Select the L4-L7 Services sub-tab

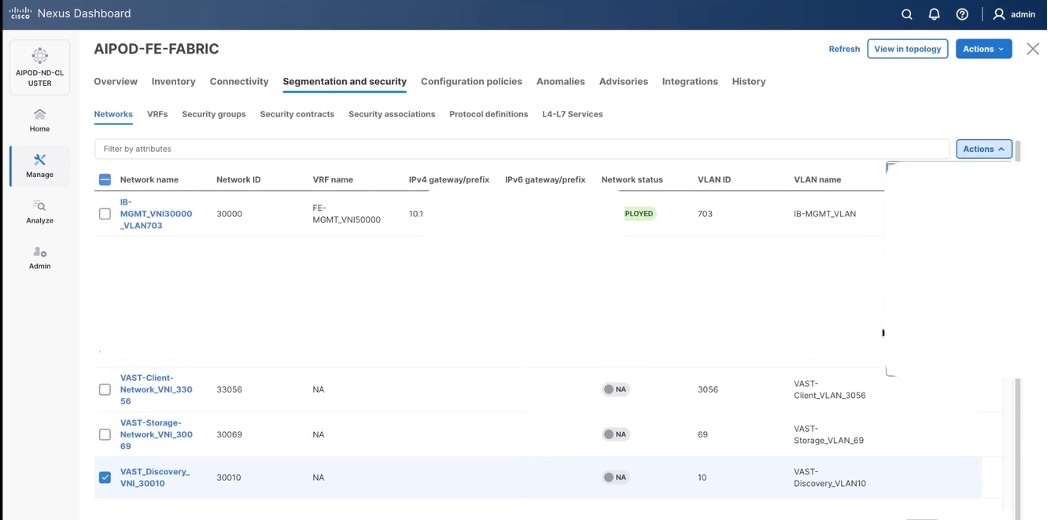pos(573,114)
